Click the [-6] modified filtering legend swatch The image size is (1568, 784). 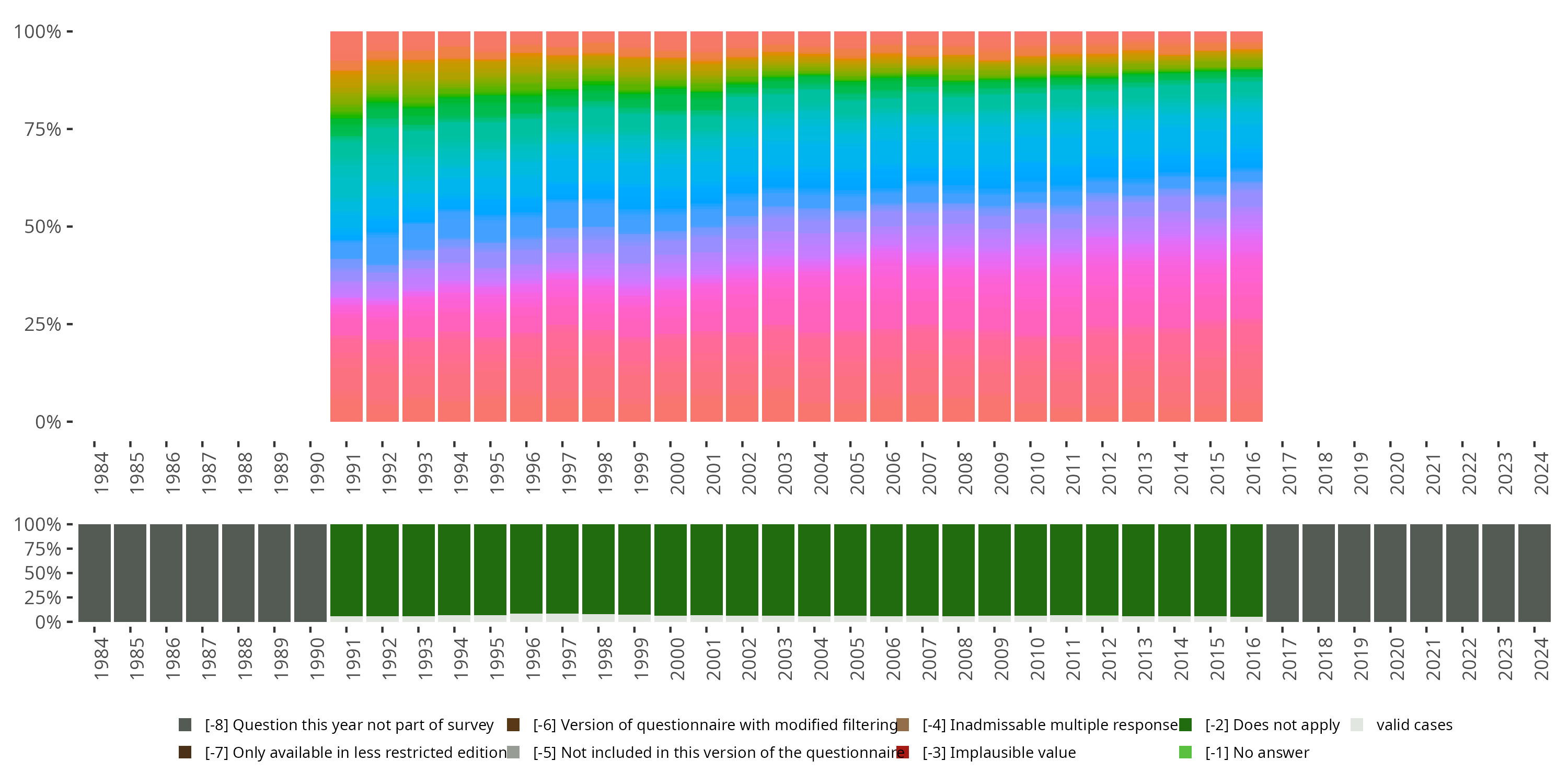tap(513, 724)
